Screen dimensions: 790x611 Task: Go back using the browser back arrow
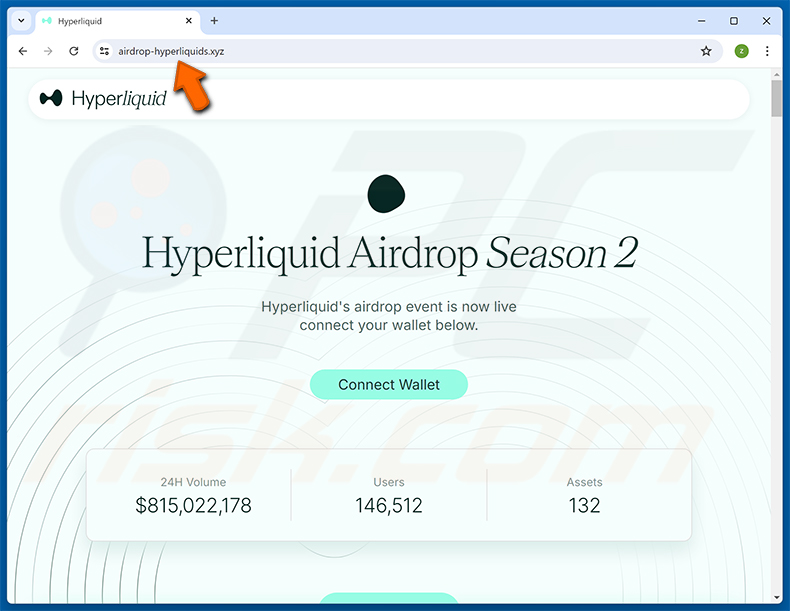tap(23, 51)
